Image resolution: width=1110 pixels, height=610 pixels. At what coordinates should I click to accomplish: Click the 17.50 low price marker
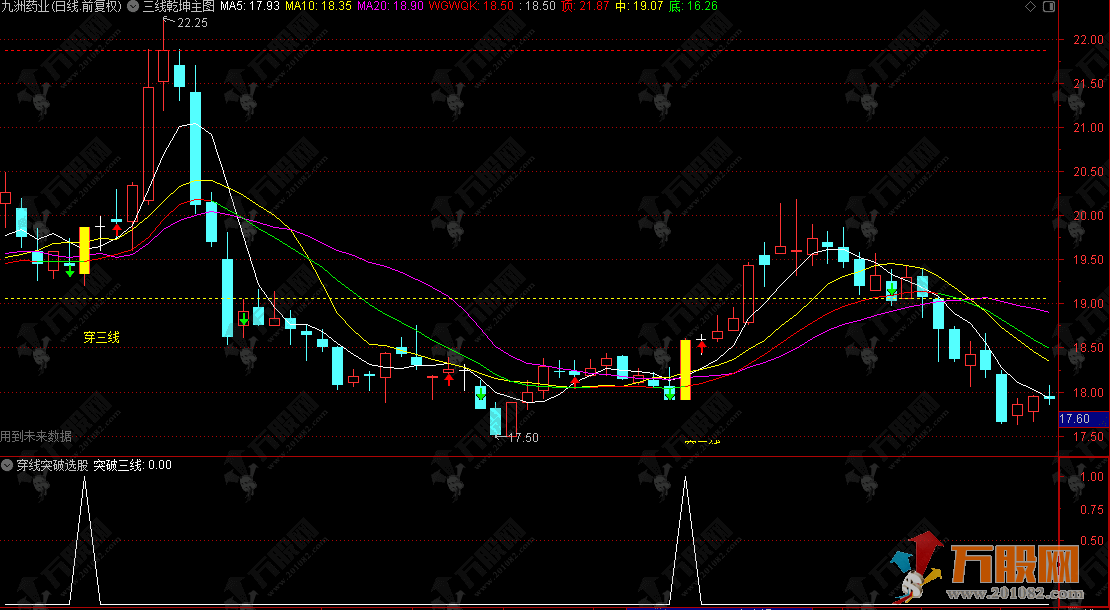coord(522,437)
